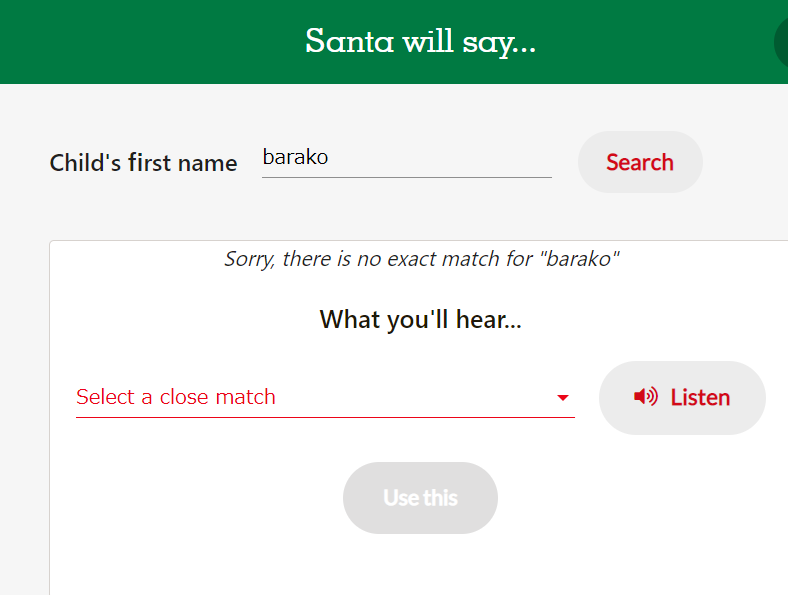Click the red dropdown arrow
This screenshot has height=595, width=788.
point(562,398)
